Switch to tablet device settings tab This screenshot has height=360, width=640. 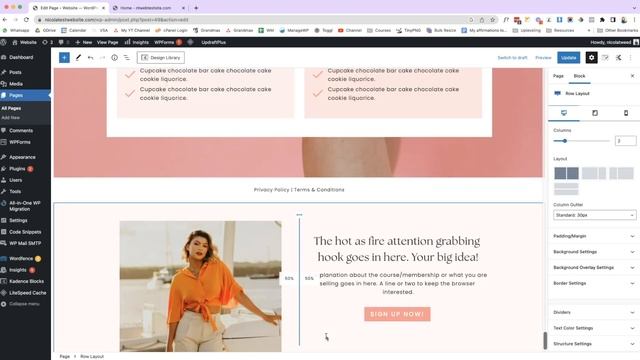tap(595, 113)
